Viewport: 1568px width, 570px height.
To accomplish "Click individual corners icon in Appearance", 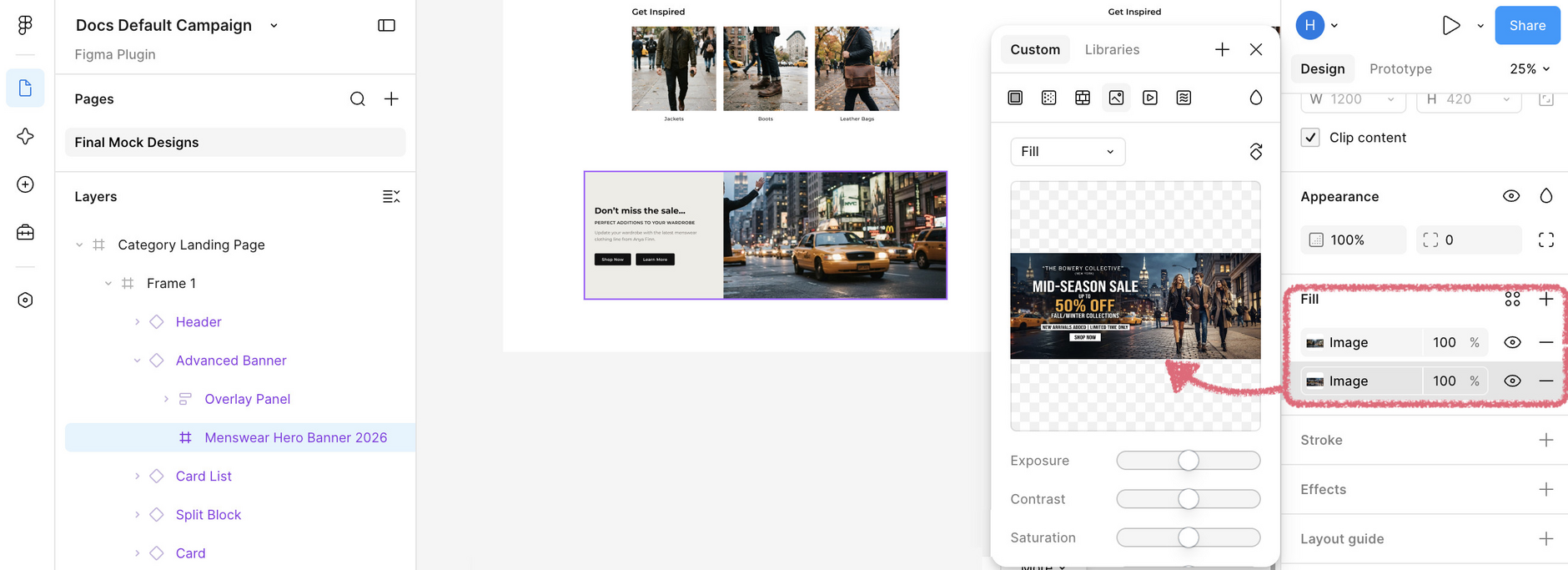I will tap(1546, 240).
